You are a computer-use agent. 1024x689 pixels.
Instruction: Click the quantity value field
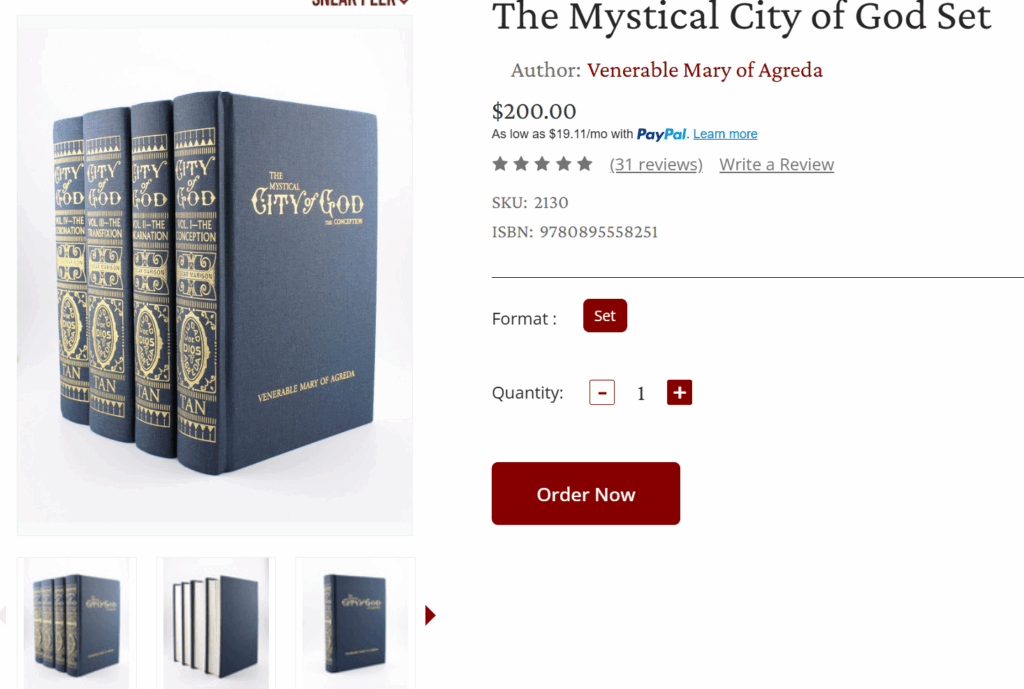641,393
